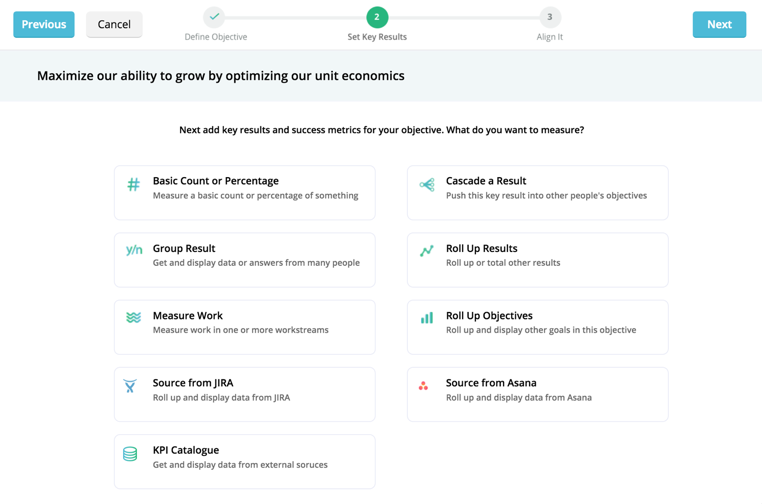Click the y/n Group Result icon
The width and height of the screenshot is (762, 504).
pos(134,250)
